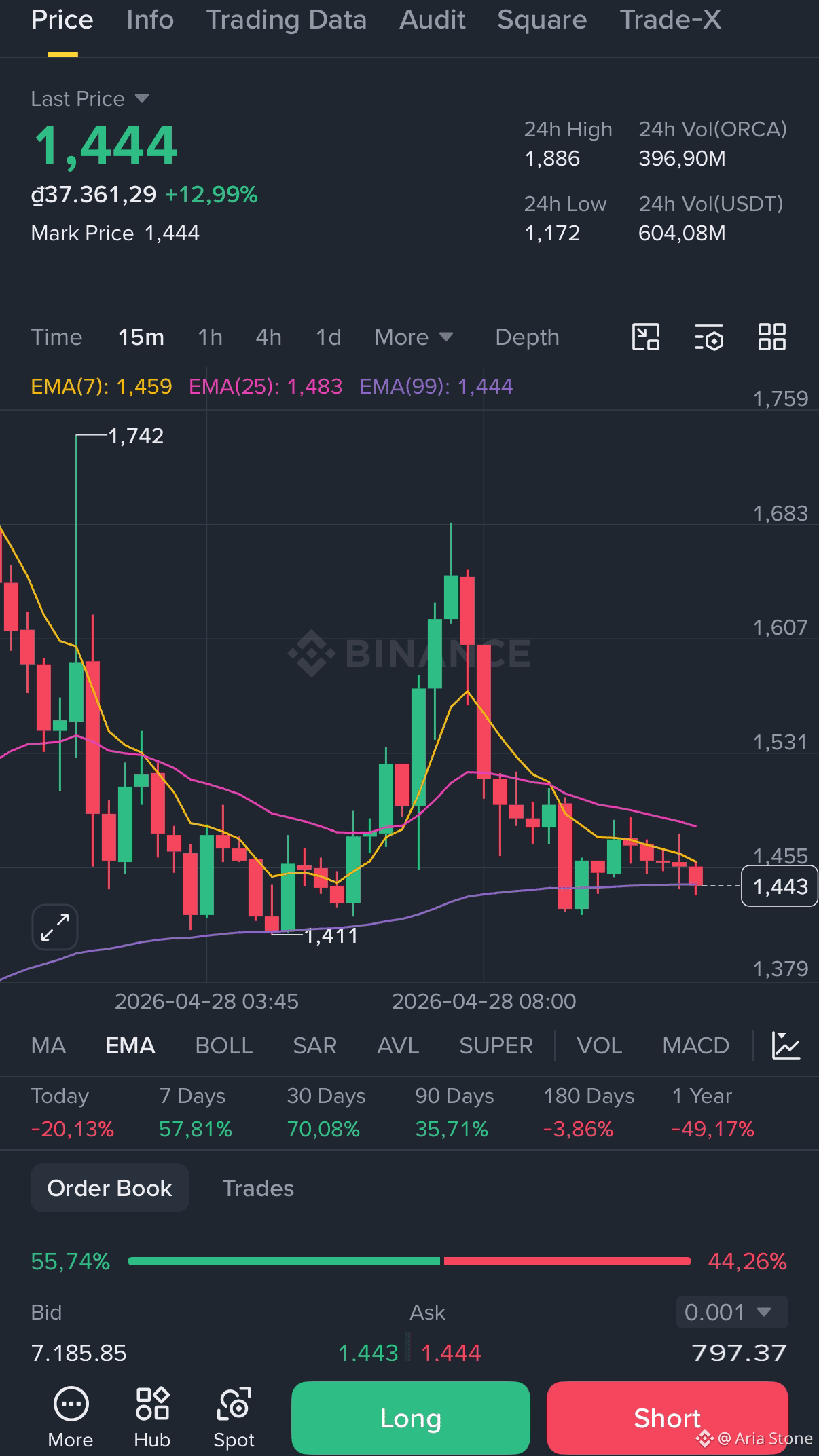The image size is (819, 1456).
Task: Tap bid quantity 7.185.85
Action: pyautogui.click(x=79, y=1353)
